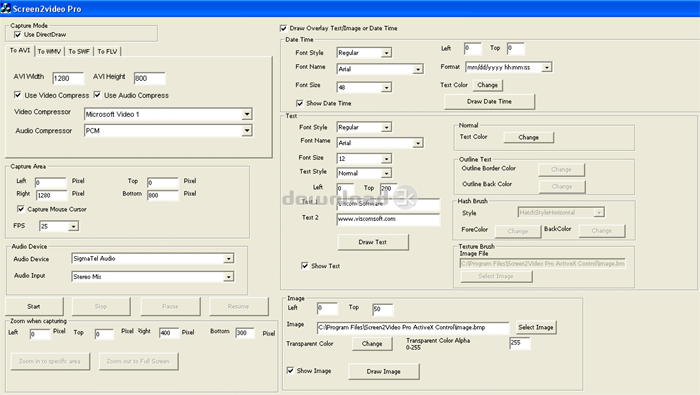Click the Text 2 input field
Image resolution: width=700 pixels, height=395 pixels.
pos(388,219)
